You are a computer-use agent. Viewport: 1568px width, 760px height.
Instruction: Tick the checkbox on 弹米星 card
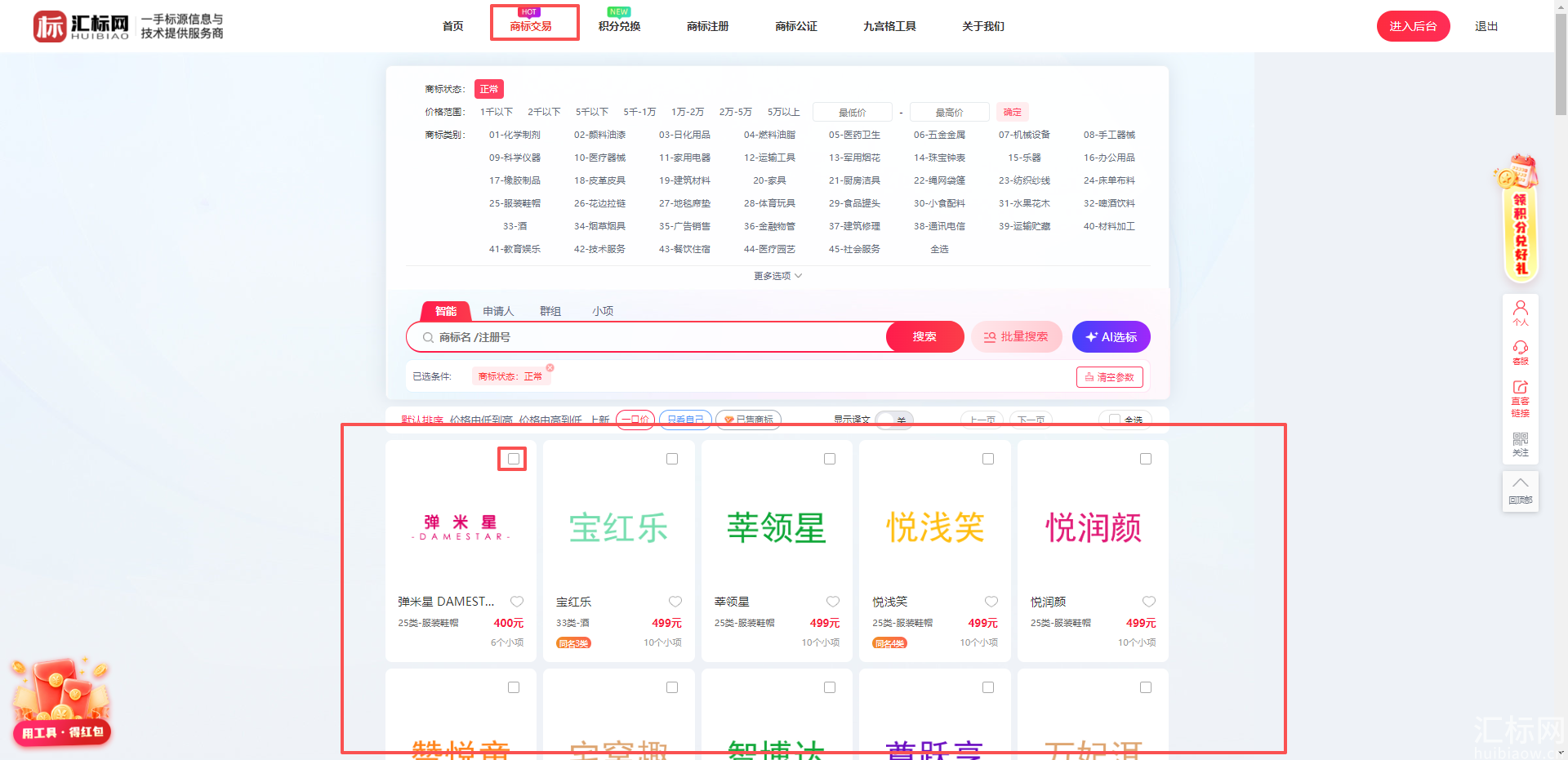tap(514, 459)
